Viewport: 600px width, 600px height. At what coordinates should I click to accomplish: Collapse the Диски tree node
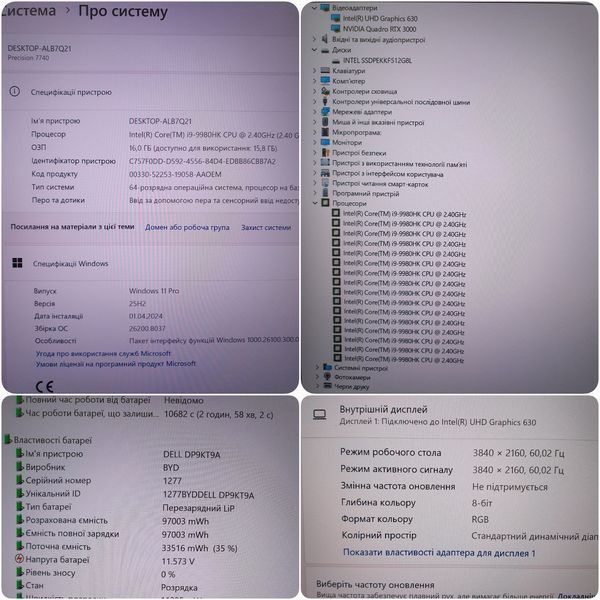coord(315,50)
